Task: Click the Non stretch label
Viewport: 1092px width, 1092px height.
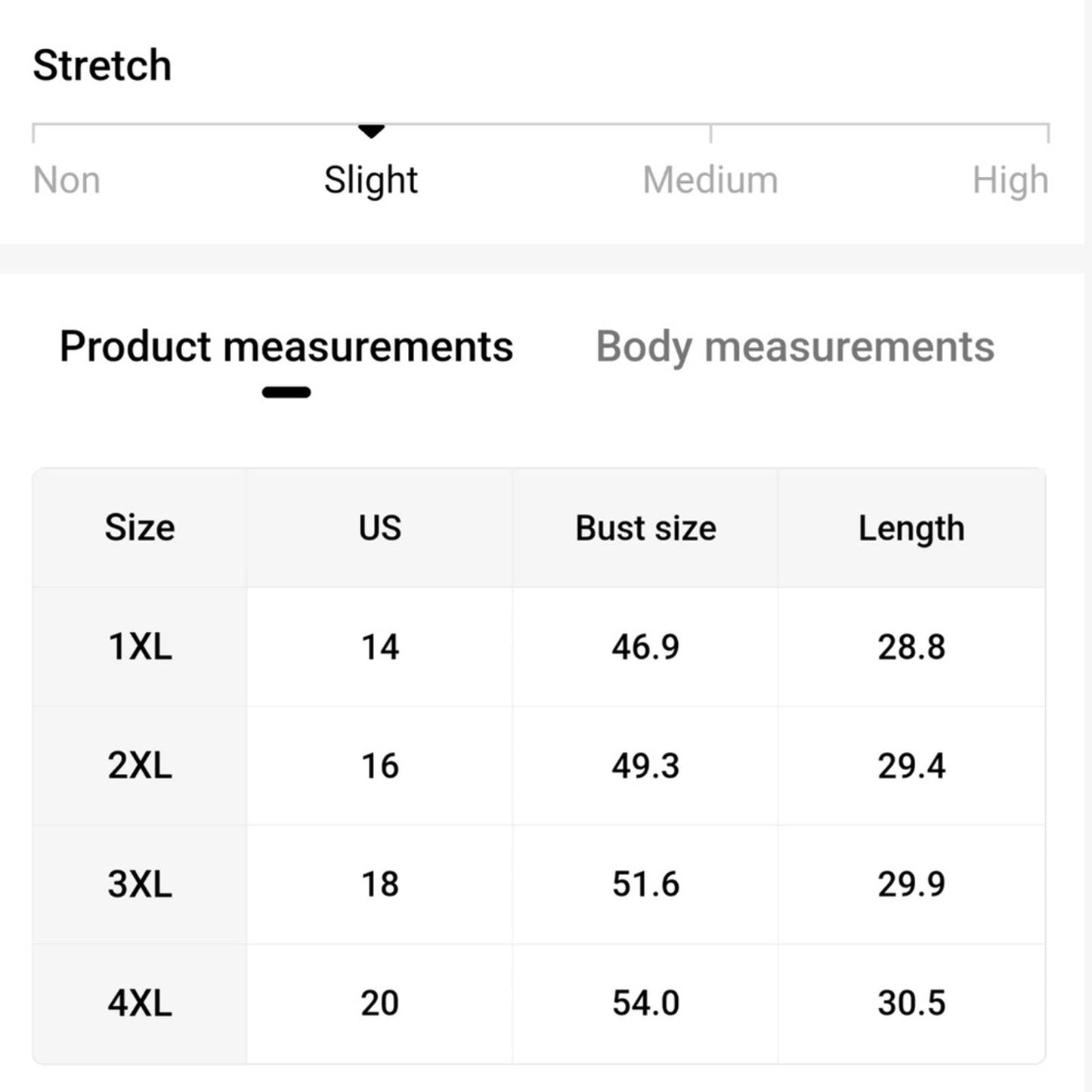Action: [67, 181]
